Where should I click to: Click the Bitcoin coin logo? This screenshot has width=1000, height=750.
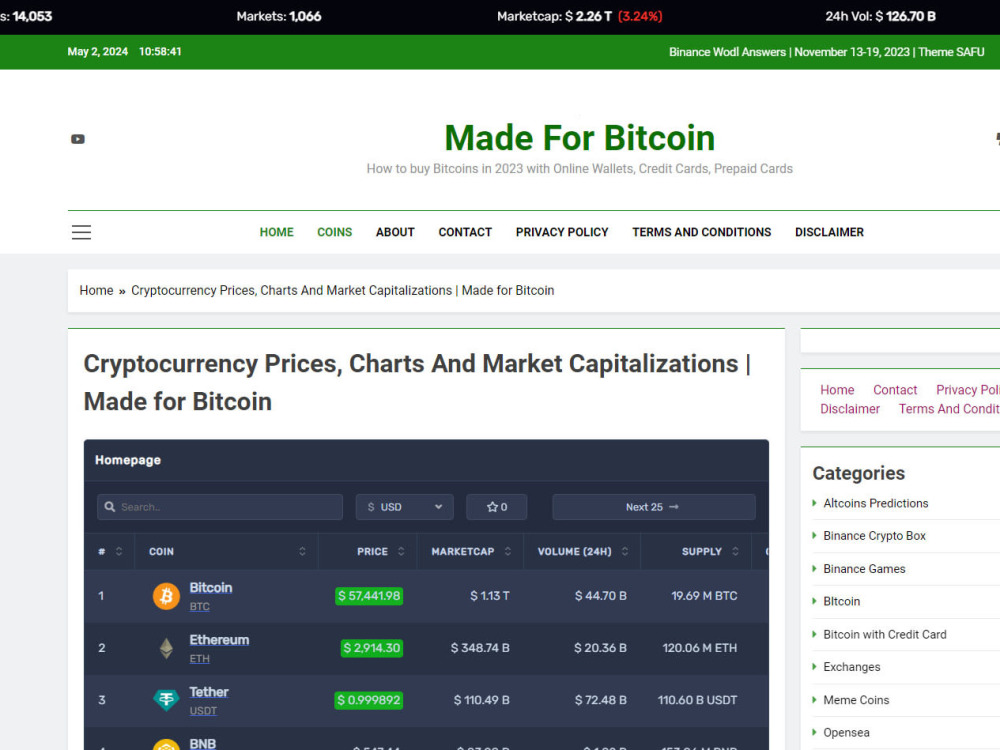(x=166, y=596)
